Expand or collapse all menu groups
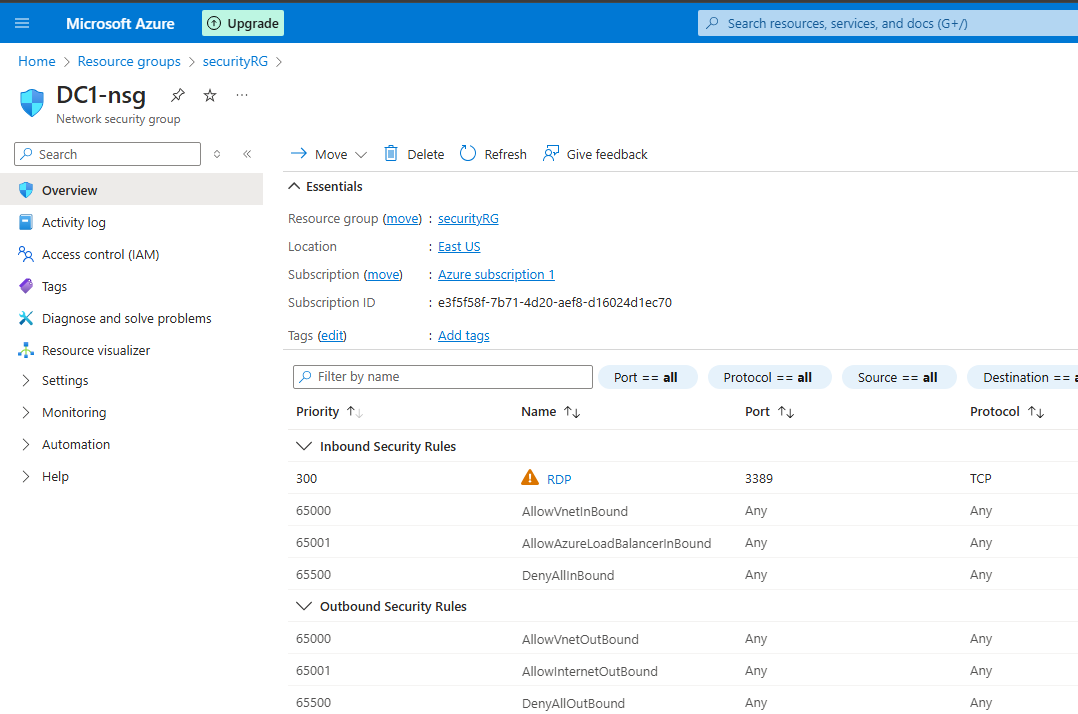 [217, 154]
